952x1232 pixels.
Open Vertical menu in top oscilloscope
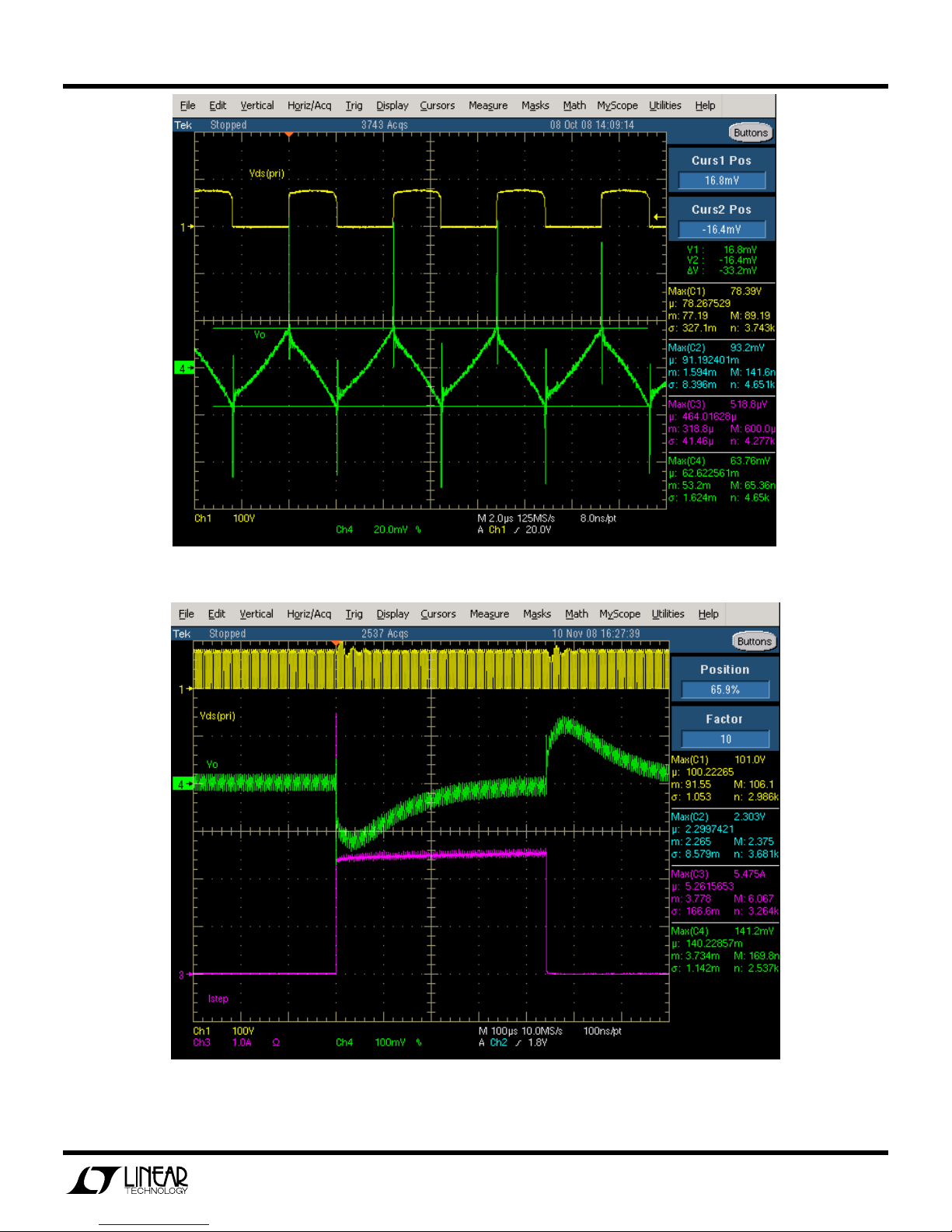pyautogui.click(x=257, y=106)
